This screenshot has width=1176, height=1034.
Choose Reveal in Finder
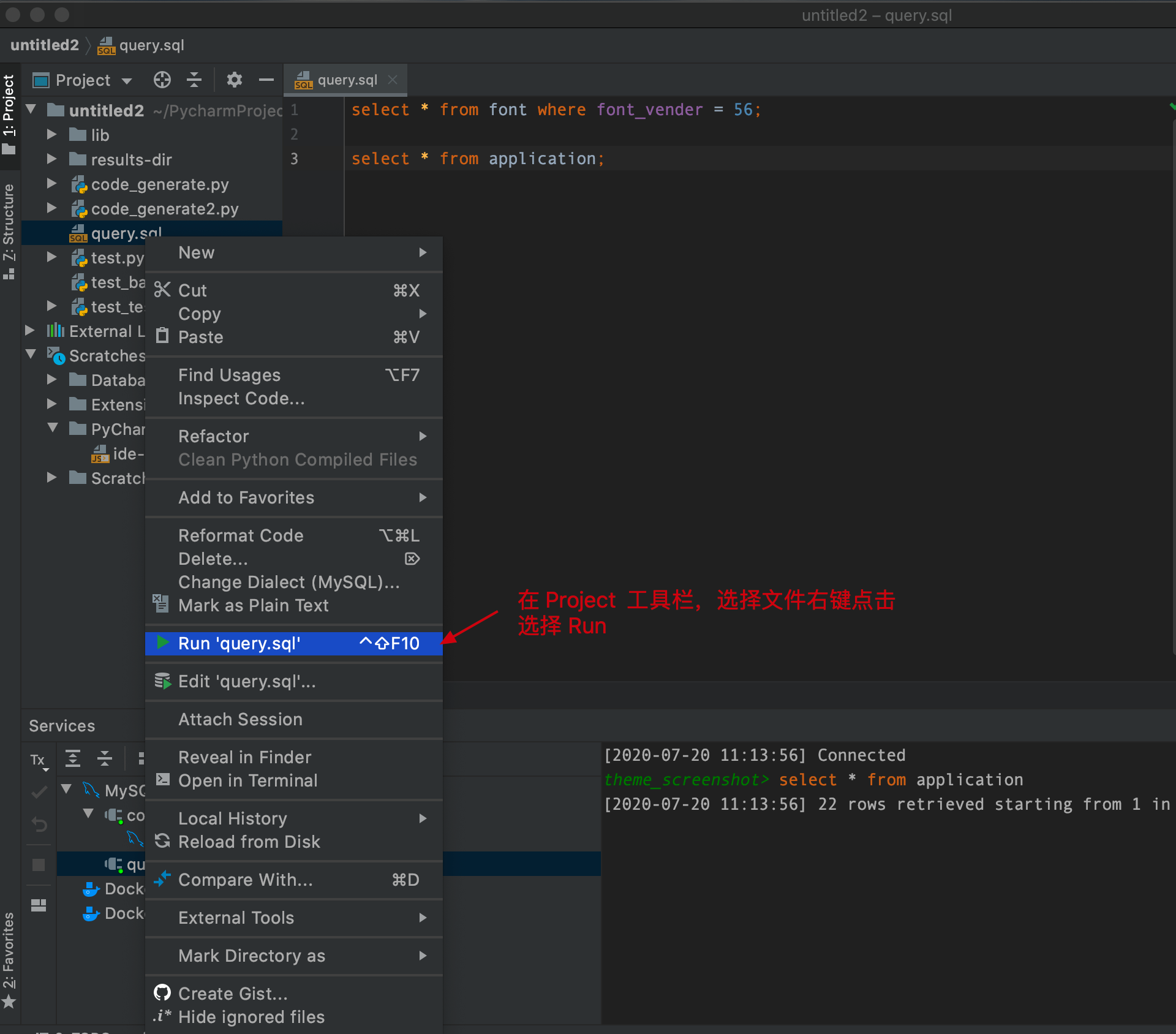click(x=294, y=757)
